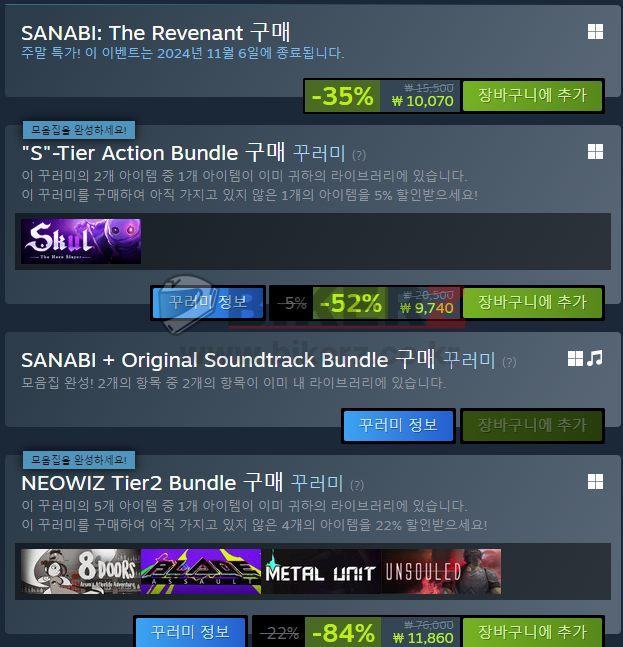This screenshot has height=647, width=623.
Task: Click question mark next to S-Tier Action Bundle
Action: coord(359,155)
